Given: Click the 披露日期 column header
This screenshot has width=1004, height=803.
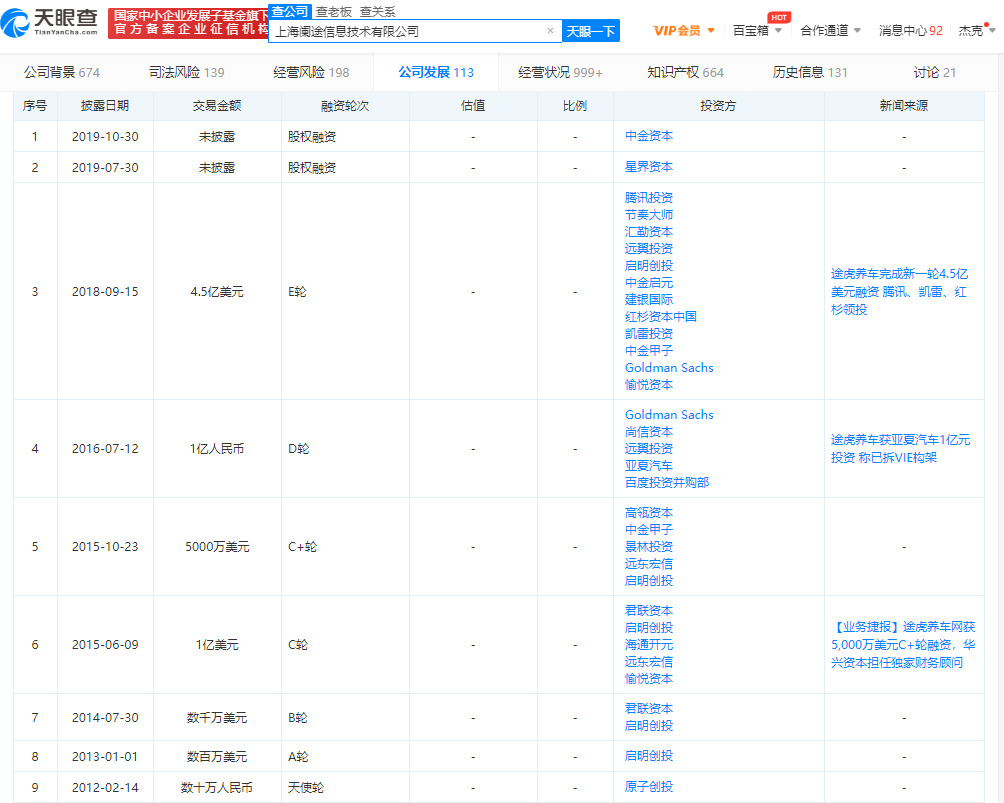Looking at the screenshot, I should [105, 106].
